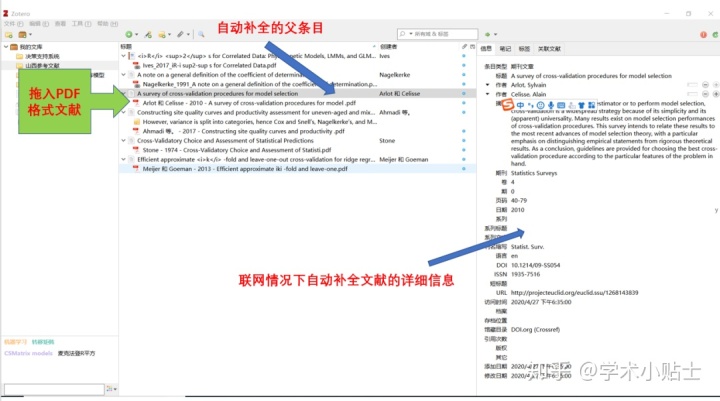
Task: Open Advanced Search magnifier icon
Action: click(201, 34)
